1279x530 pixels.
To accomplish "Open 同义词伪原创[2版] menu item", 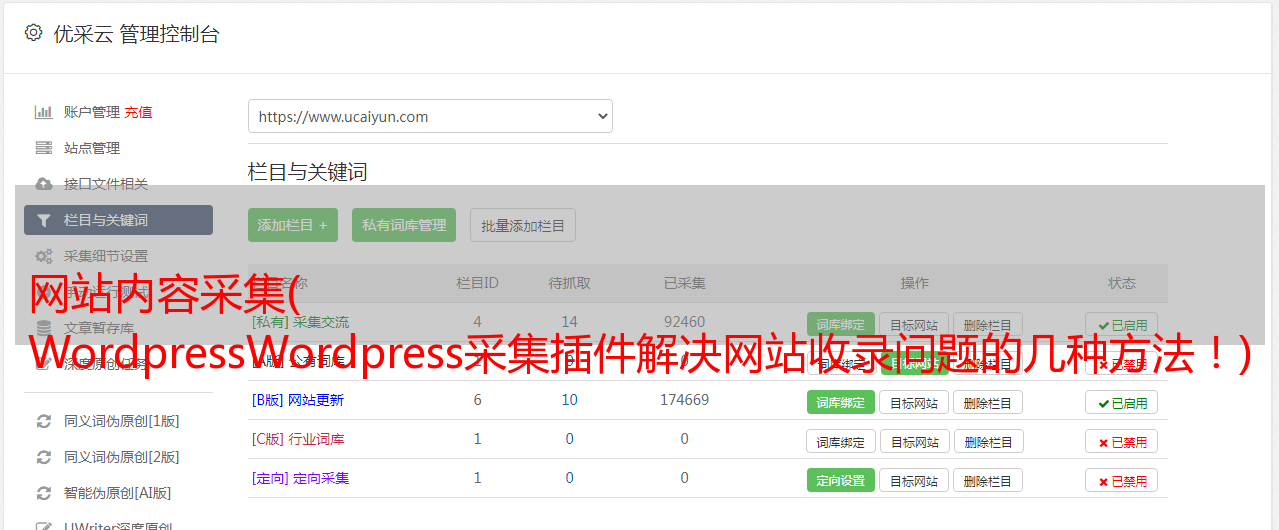I will (122, 457).
